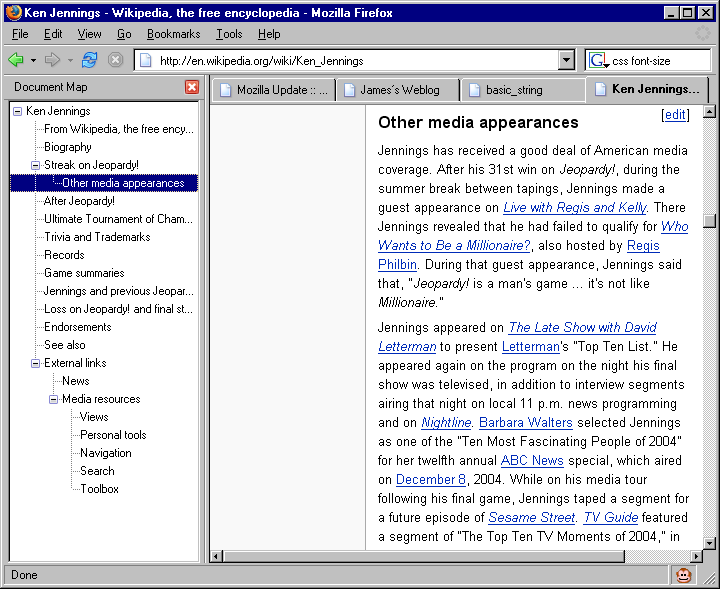Select Search tree item in Document Map

[x=97, y=471]
